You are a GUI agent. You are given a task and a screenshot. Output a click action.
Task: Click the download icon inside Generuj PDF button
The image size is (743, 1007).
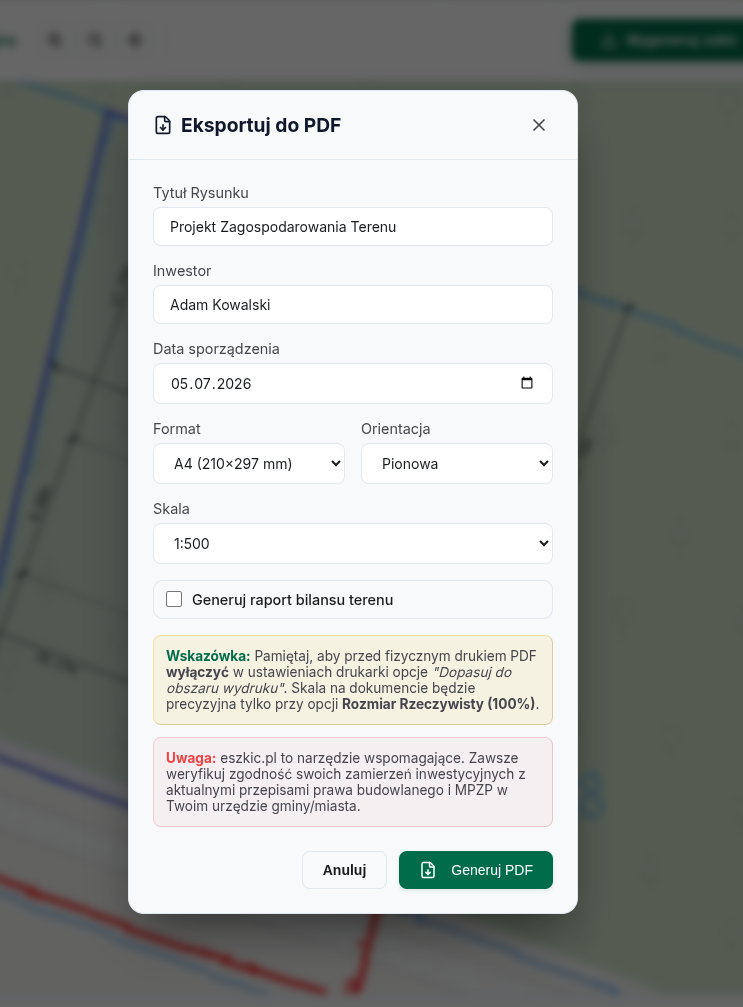point(428,870)
